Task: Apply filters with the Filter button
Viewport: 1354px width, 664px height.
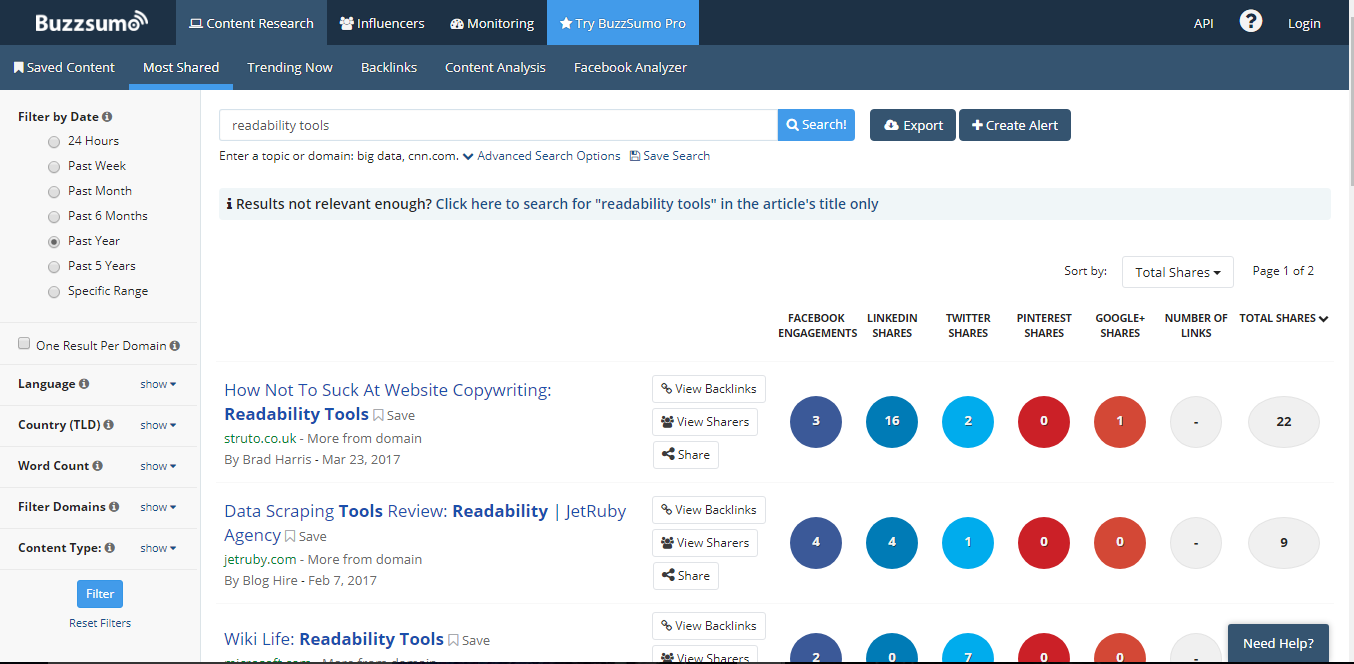Action: click(x=100, y=594)
